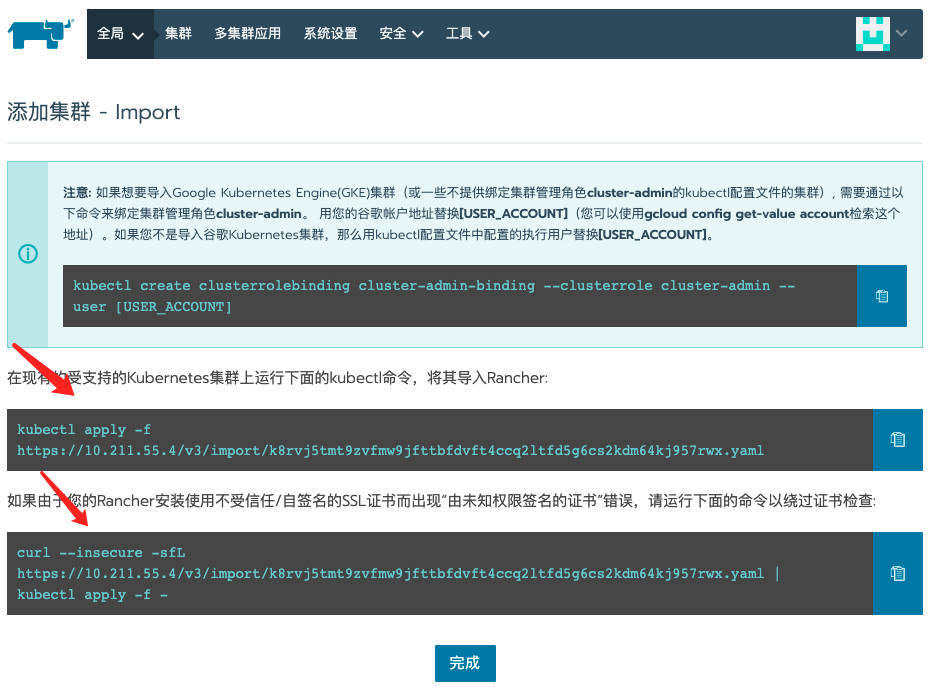Expand the 安全 security menu
934x687 pixels.
401,34
